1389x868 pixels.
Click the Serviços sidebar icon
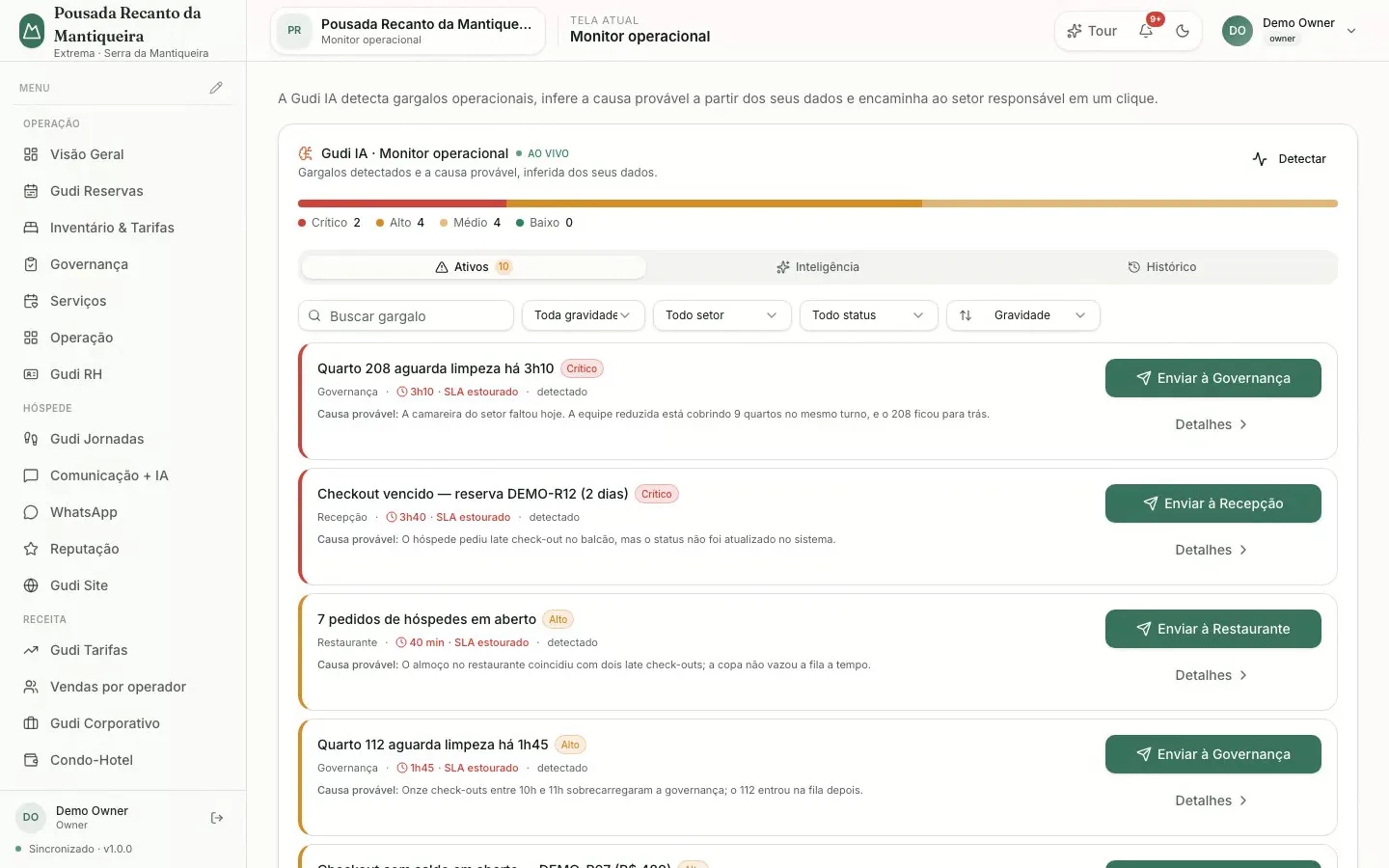pyautogui.click(x=31, y=301)
